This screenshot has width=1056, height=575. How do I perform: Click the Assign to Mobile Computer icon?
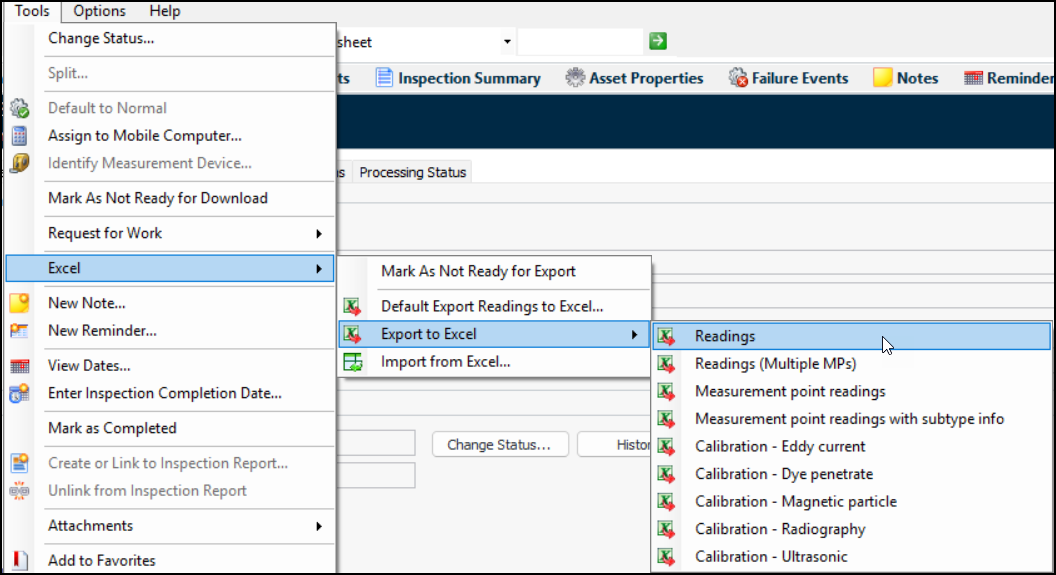[x=19, y=136]
